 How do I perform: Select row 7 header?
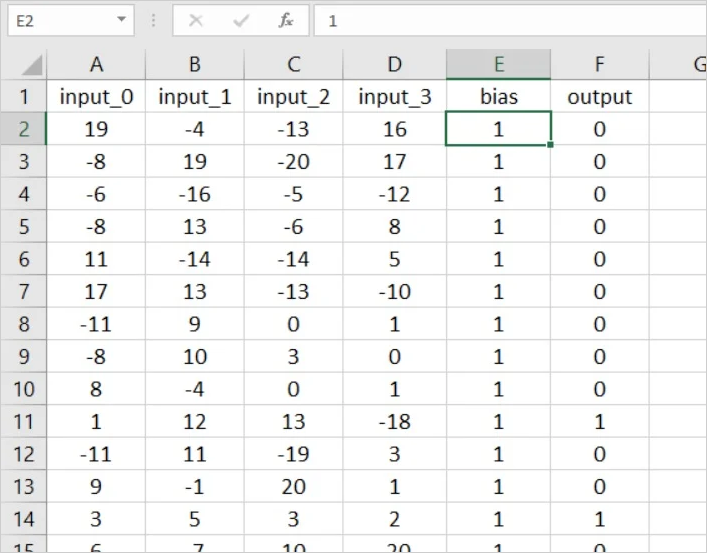click(23, 291)
